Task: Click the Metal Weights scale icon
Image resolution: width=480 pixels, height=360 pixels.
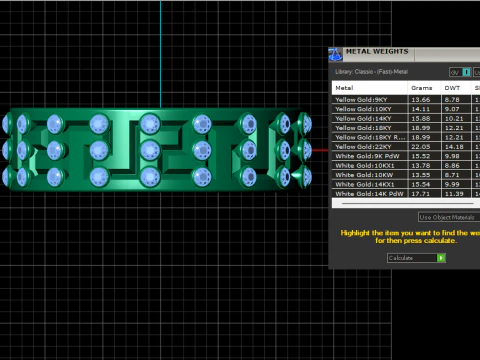Action: coord(335,54)
